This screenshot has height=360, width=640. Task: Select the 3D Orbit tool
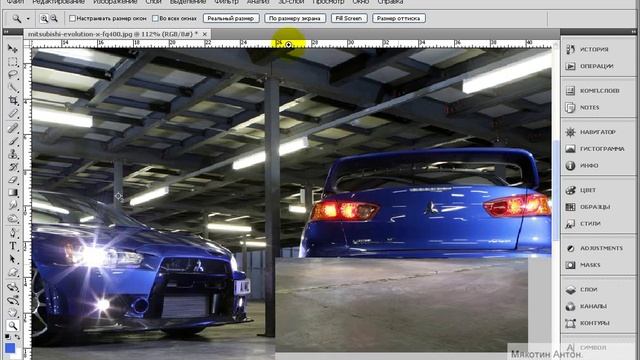[13, 300]
